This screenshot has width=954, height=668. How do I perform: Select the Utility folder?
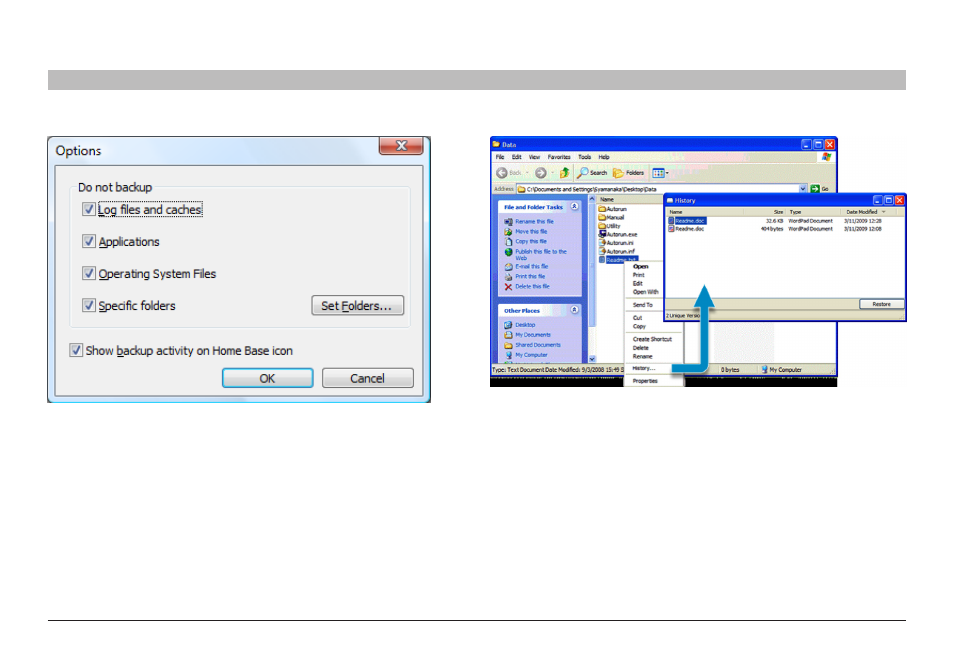[610, 226]
